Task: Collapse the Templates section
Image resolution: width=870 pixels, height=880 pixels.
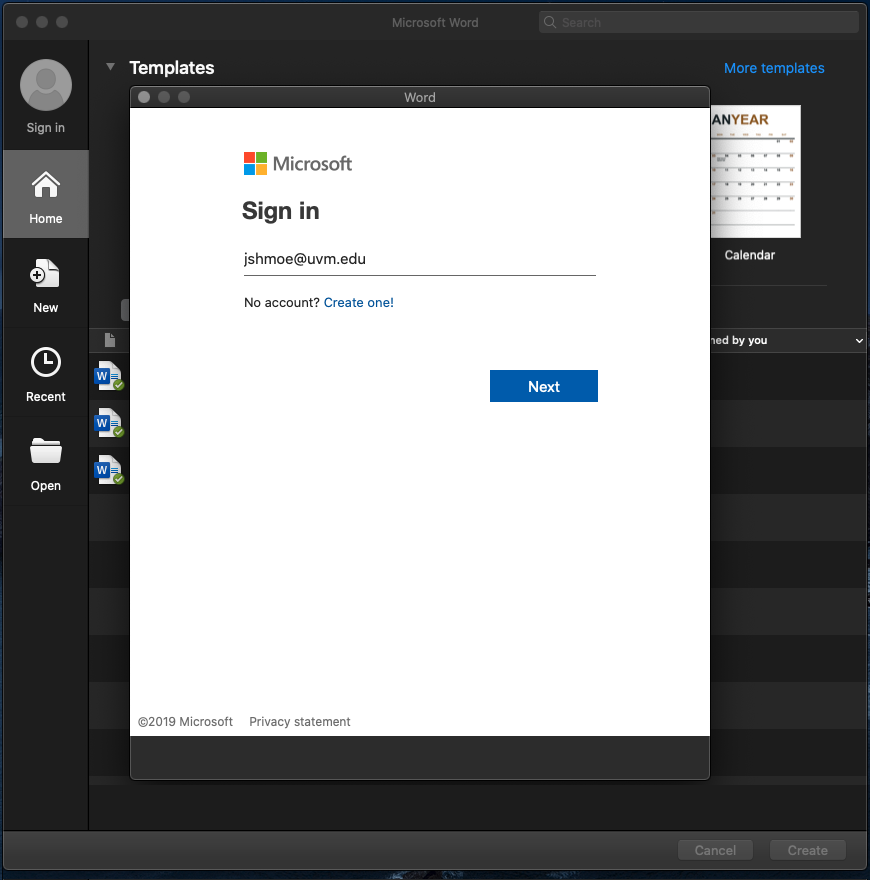Action: (110, 67)
